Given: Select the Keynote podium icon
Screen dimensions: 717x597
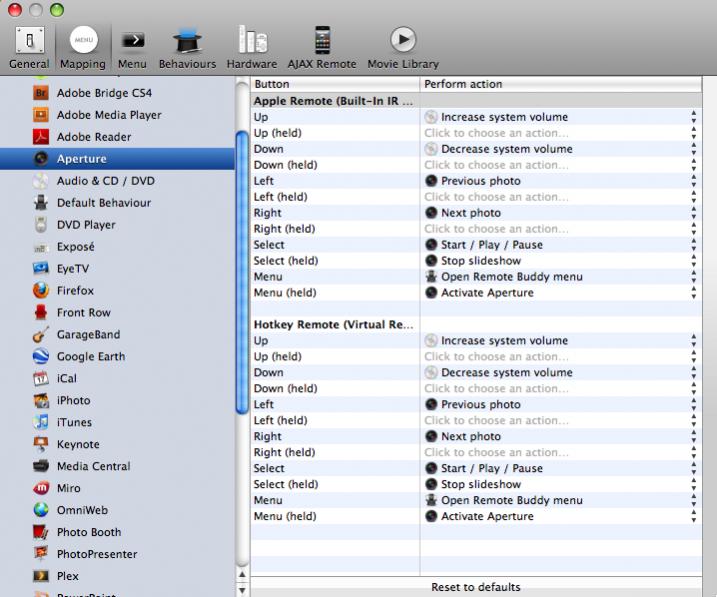Looking at the screenshot, I should (41, 444).
